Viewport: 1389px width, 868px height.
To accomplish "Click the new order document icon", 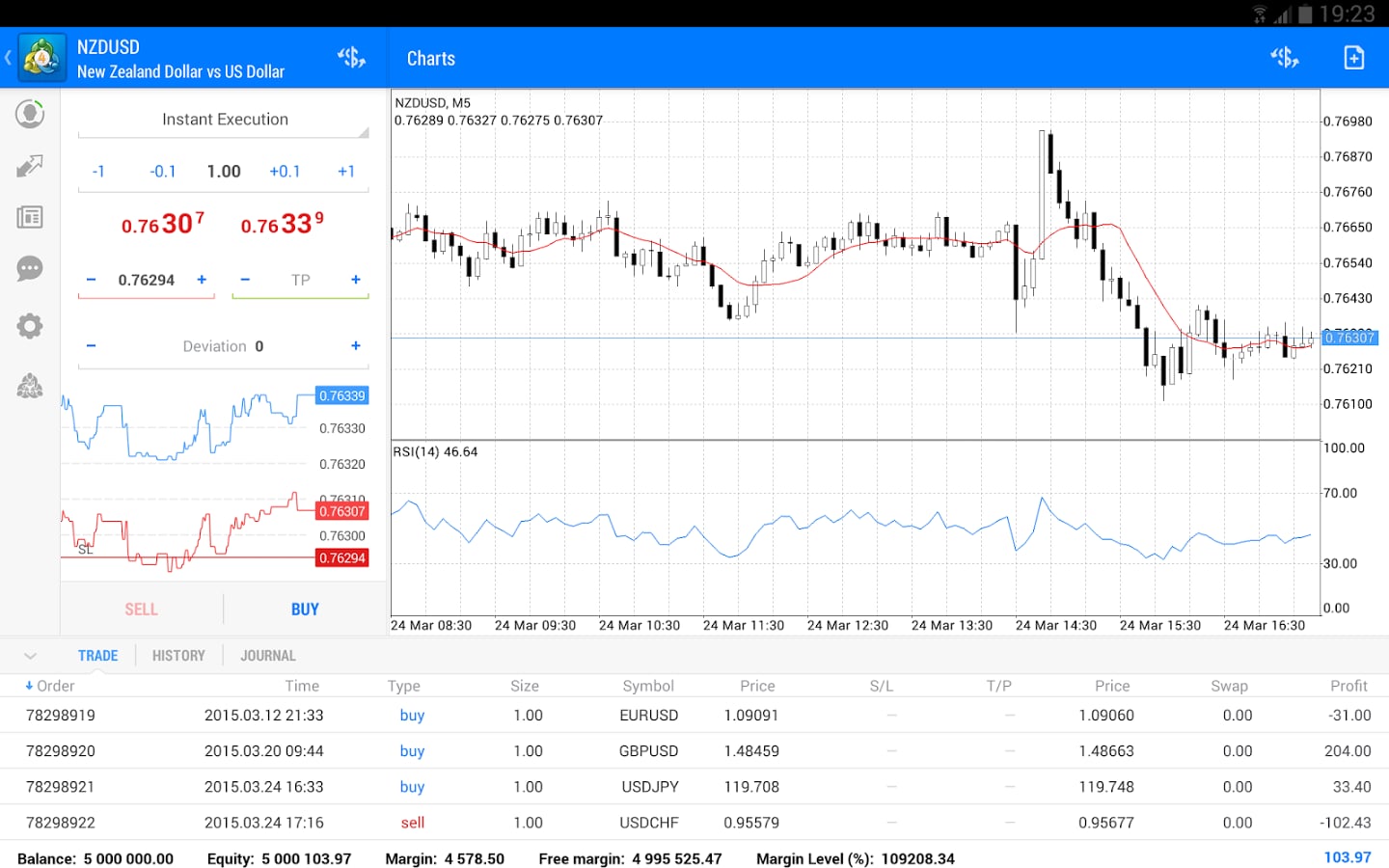I will click(x=1354, y=58).
